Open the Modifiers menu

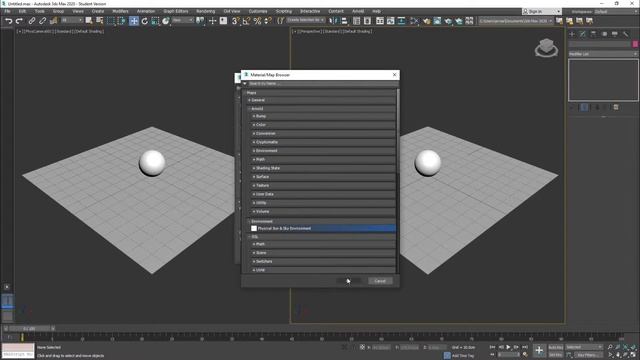(120, 11)
